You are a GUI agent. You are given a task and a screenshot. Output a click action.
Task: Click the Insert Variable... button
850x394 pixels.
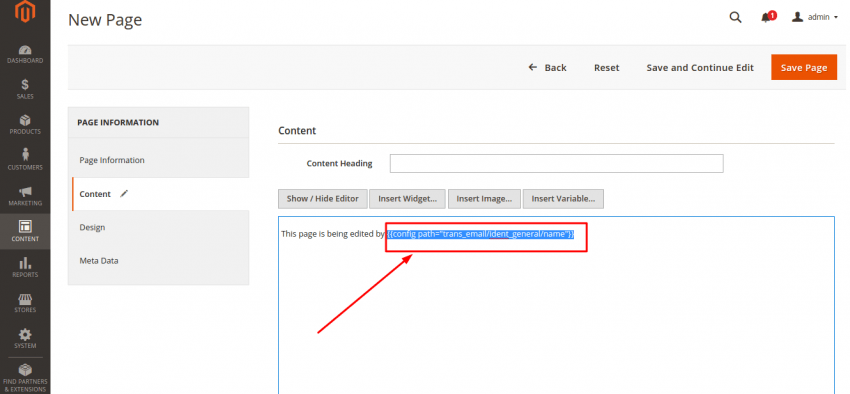coord(563,199)
